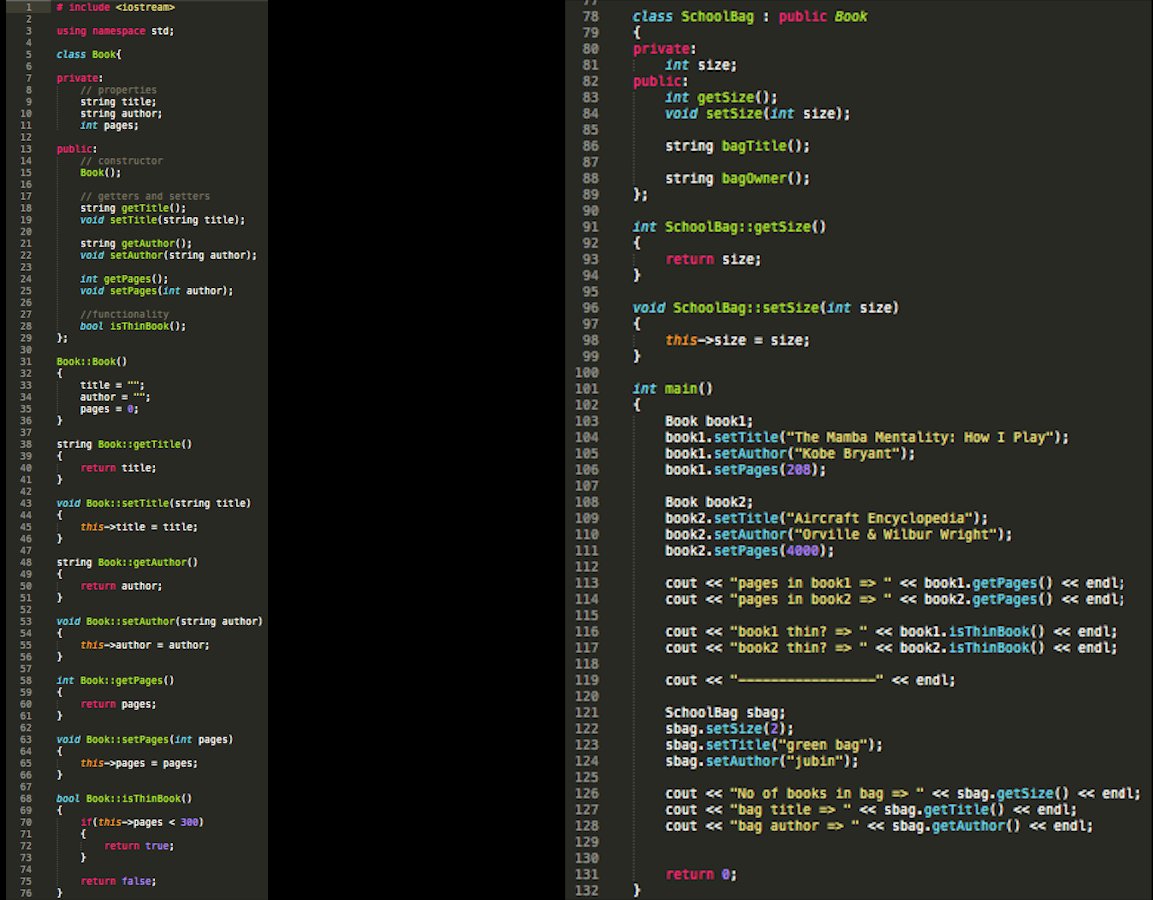Click 'book1.setPages(208);' statement
1153x900 pixels.
[x=746, y=469]
